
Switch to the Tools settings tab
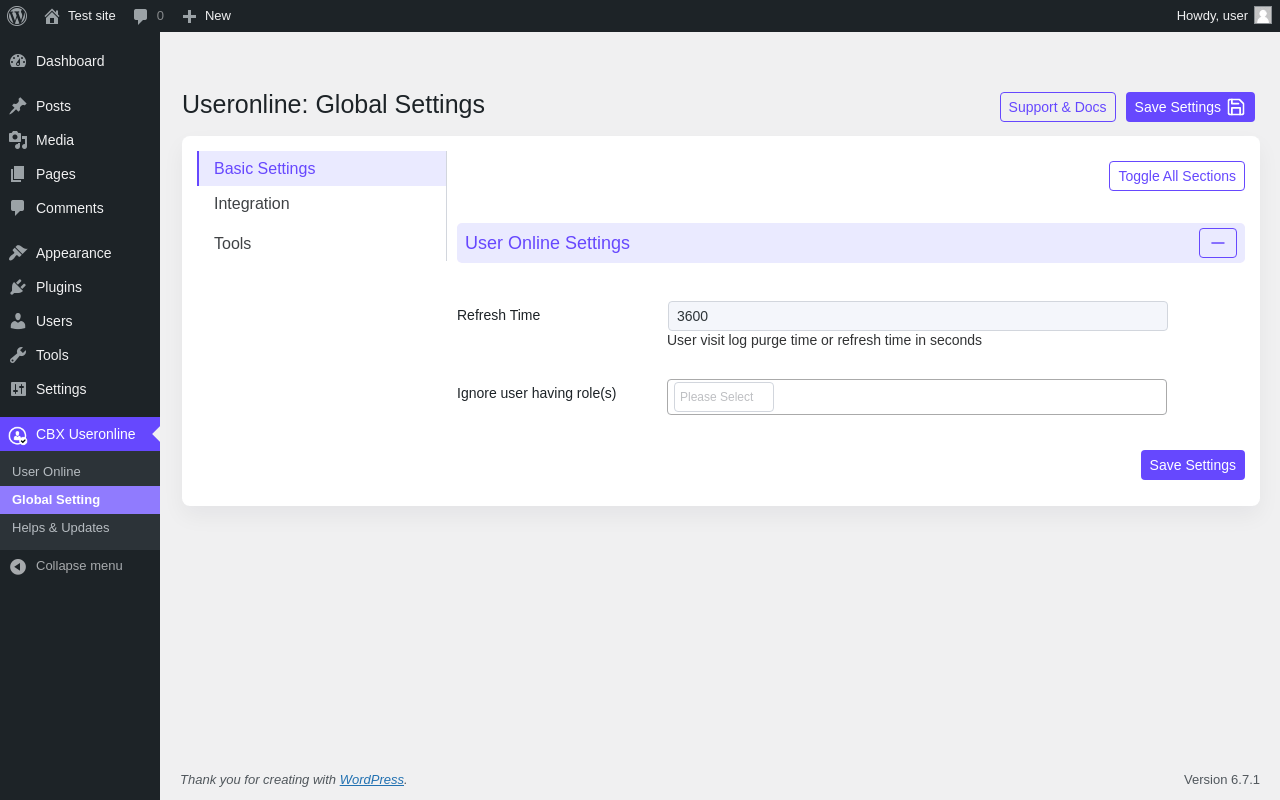[322, 244]
